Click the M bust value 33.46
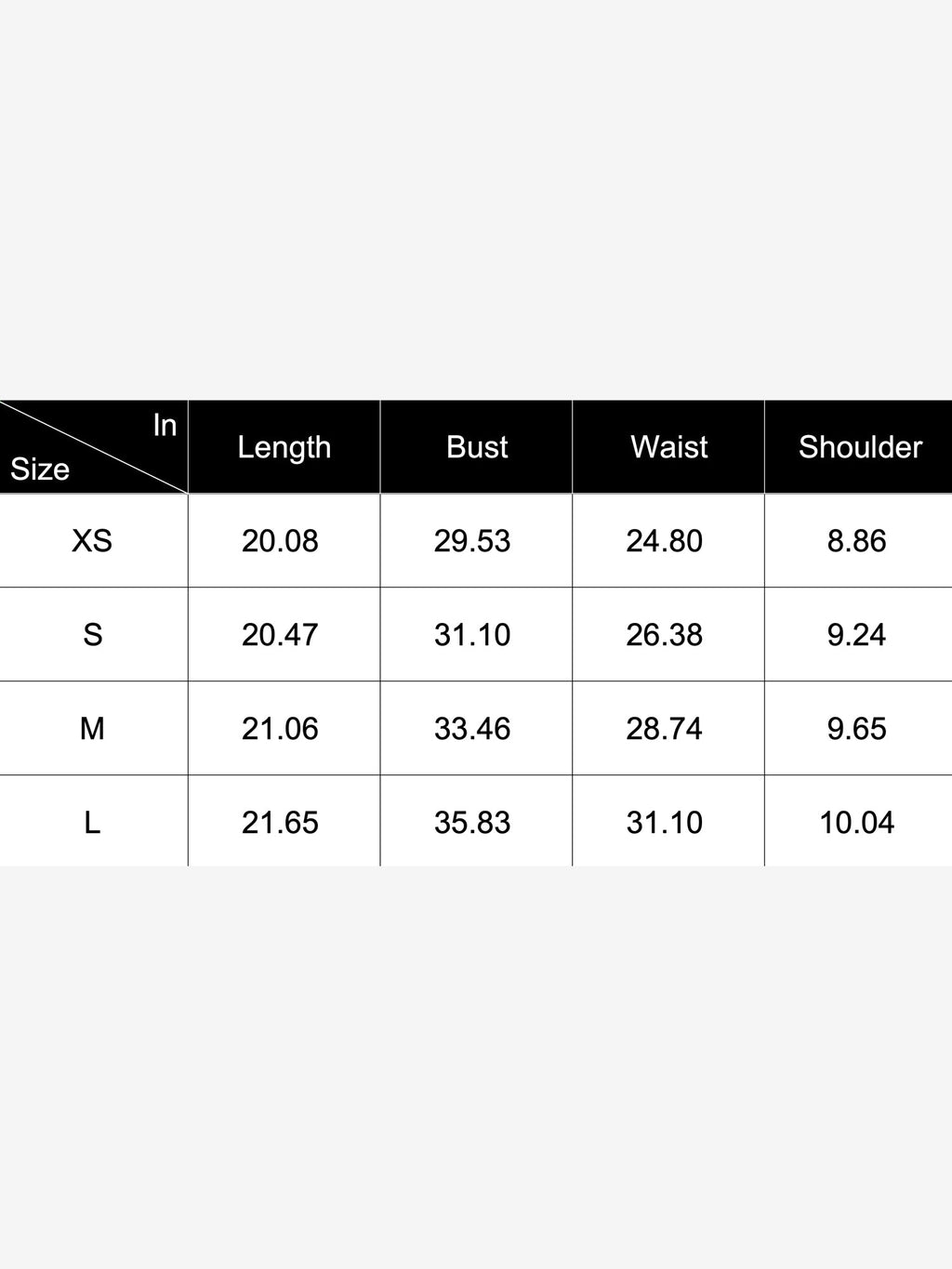 tap(472, 729)
